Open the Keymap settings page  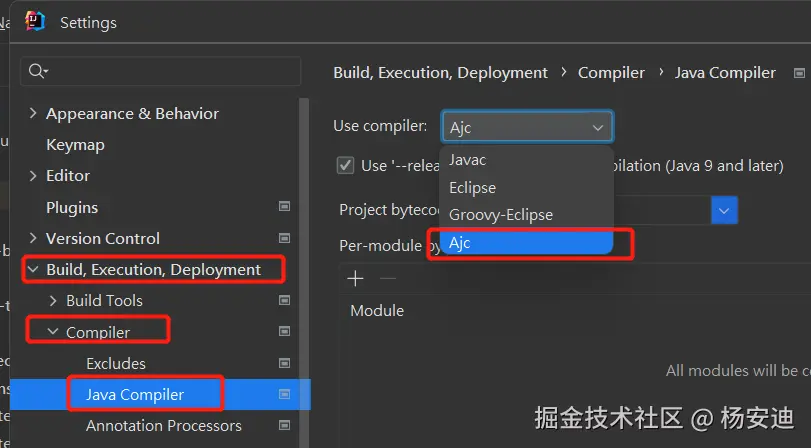coord(75,145)
